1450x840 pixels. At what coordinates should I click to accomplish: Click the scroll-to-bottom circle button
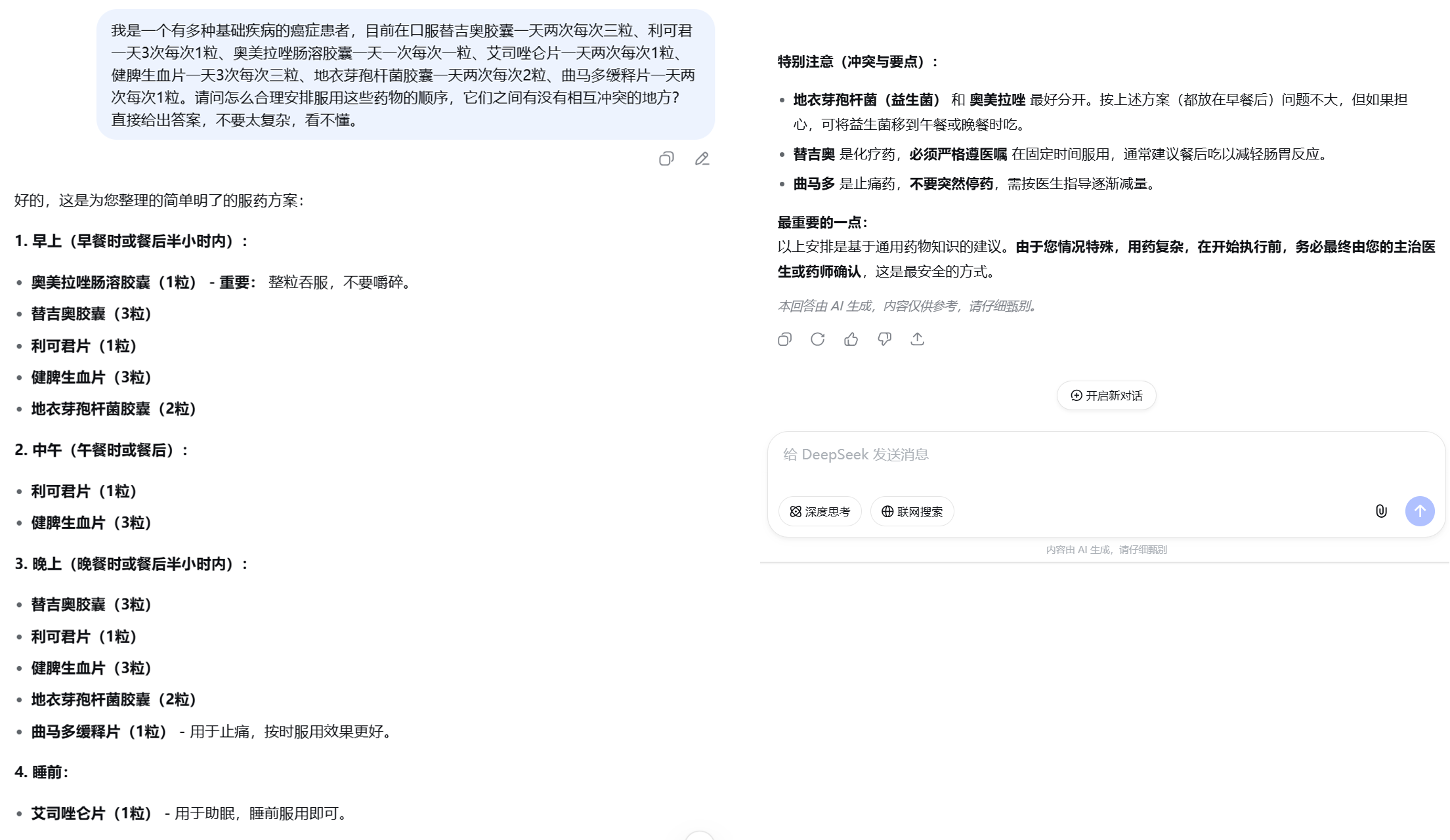coord(699,836)
